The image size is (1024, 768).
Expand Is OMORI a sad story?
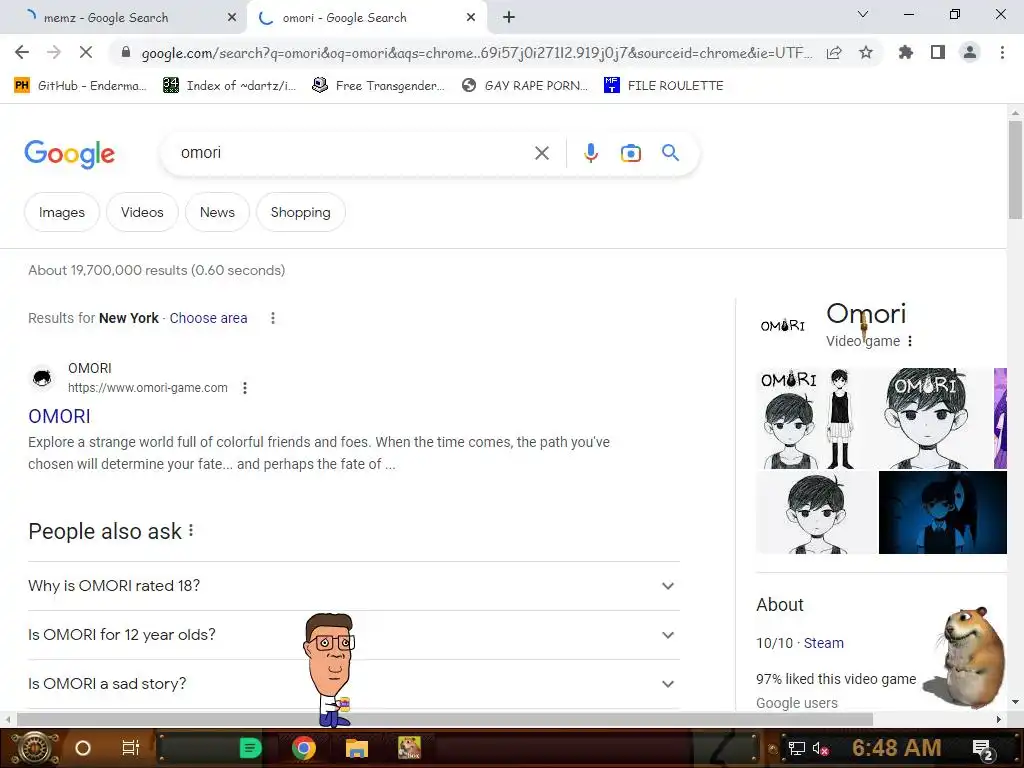tap(354, 684)
